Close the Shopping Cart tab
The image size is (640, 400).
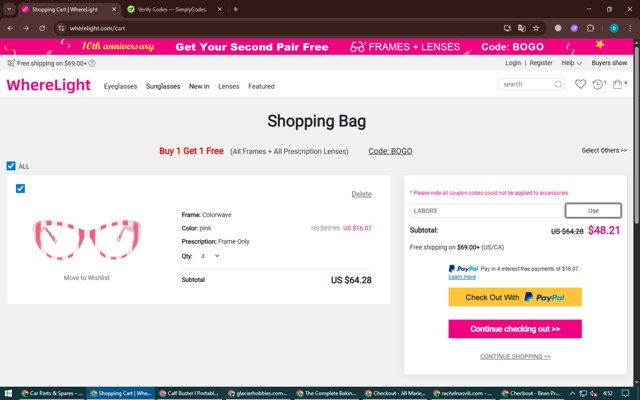114,9
